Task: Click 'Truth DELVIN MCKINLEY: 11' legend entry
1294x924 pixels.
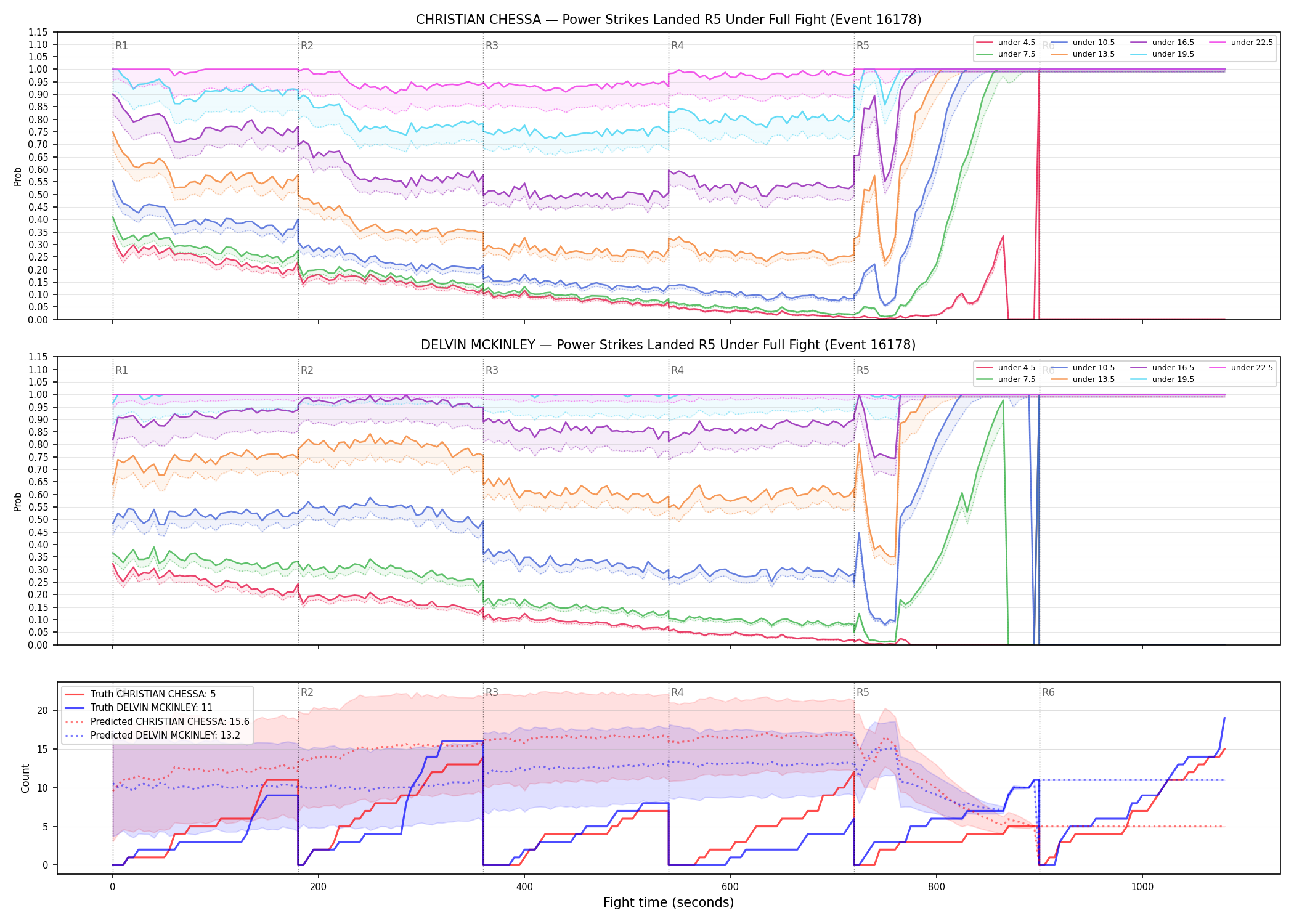Action: 139,708
